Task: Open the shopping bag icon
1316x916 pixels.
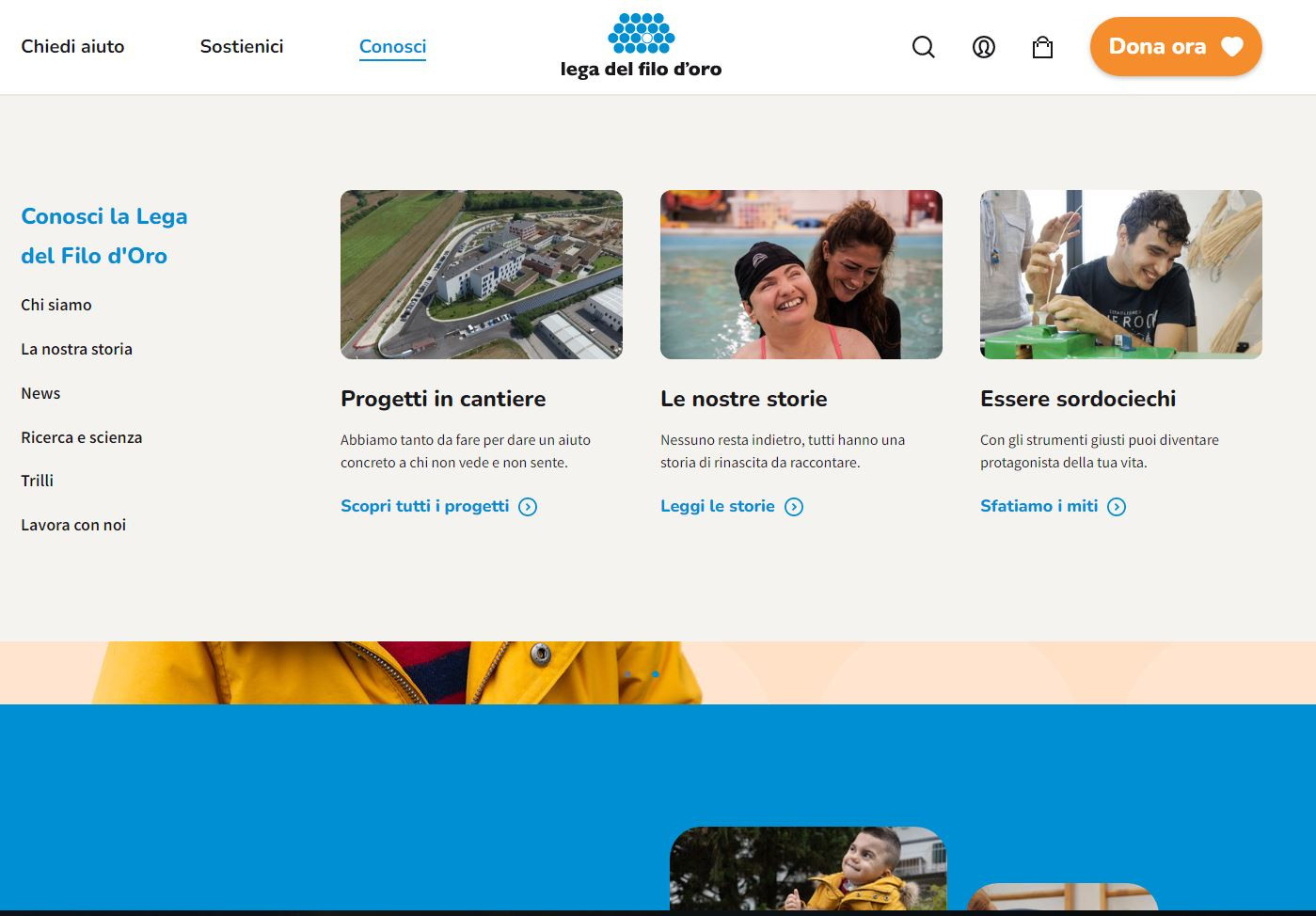Action: pyautogui.click(x=1042, y=47)
